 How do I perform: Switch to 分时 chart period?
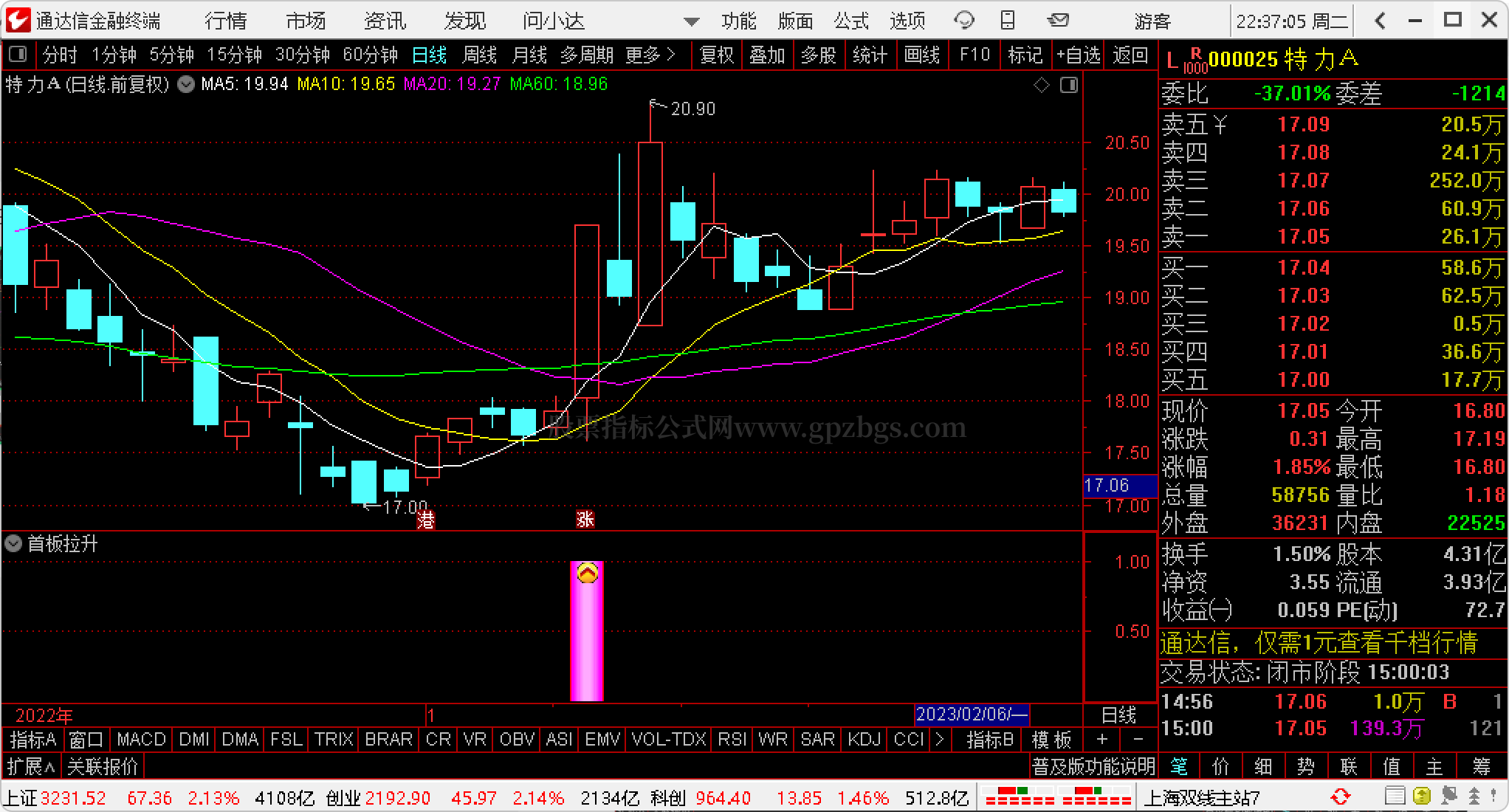[60, 55]
